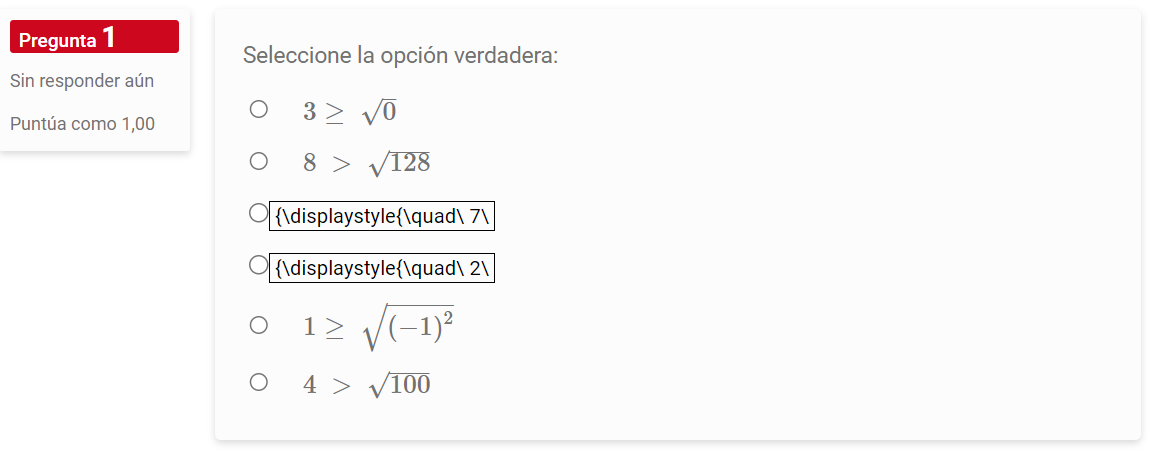Click the √0 radical expression

tap(380, 112)
